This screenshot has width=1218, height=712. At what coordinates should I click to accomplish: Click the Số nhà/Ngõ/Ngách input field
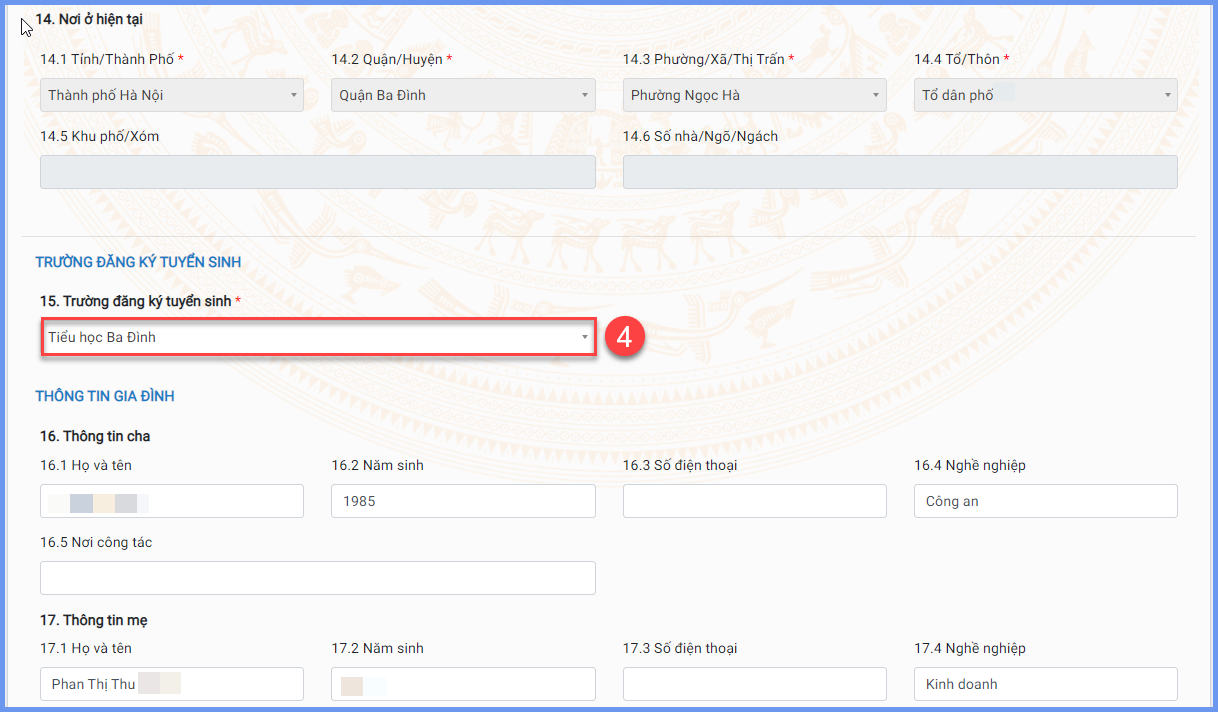[900, 172]
